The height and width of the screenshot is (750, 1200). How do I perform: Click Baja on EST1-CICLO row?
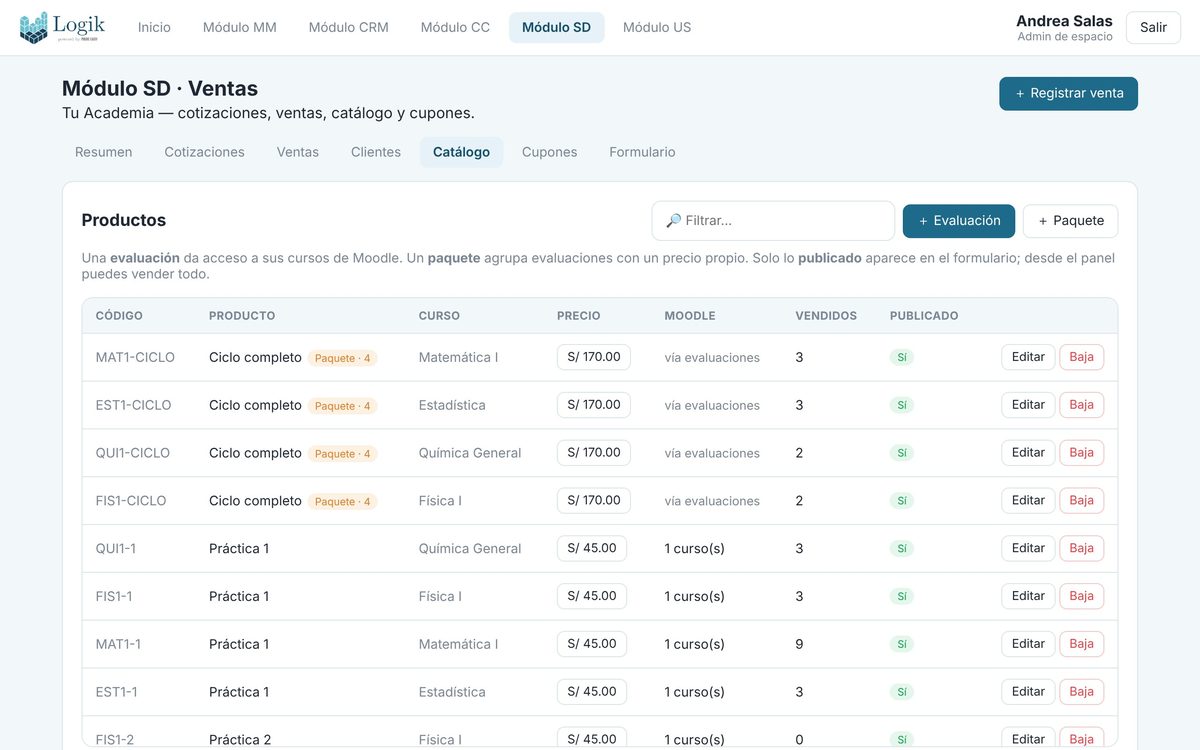pyautogui.click(x=1081, y=405)
